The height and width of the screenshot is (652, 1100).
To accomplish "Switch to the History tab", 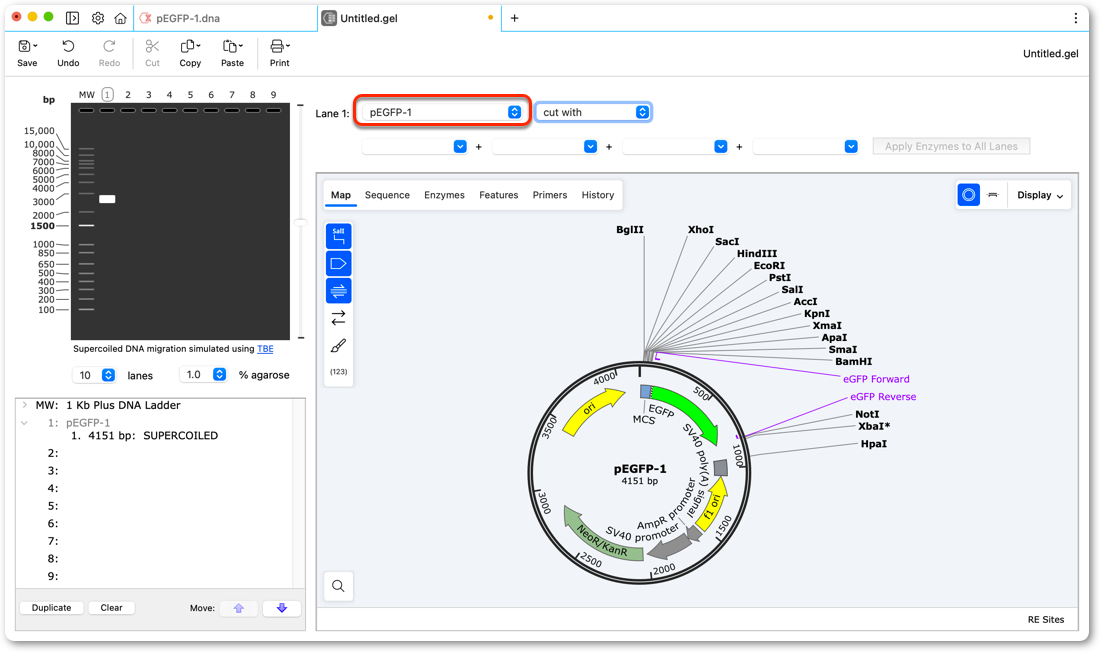I will point(598,195).
